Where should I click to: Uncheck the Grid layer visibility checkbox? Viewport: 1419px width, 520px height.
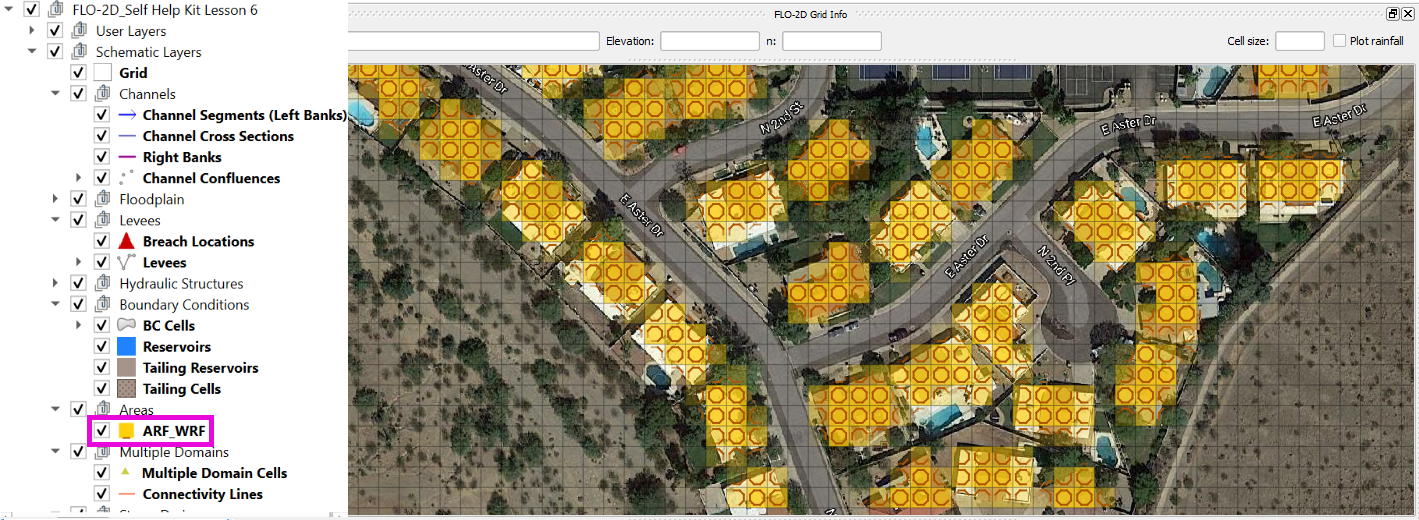(78, 73)
